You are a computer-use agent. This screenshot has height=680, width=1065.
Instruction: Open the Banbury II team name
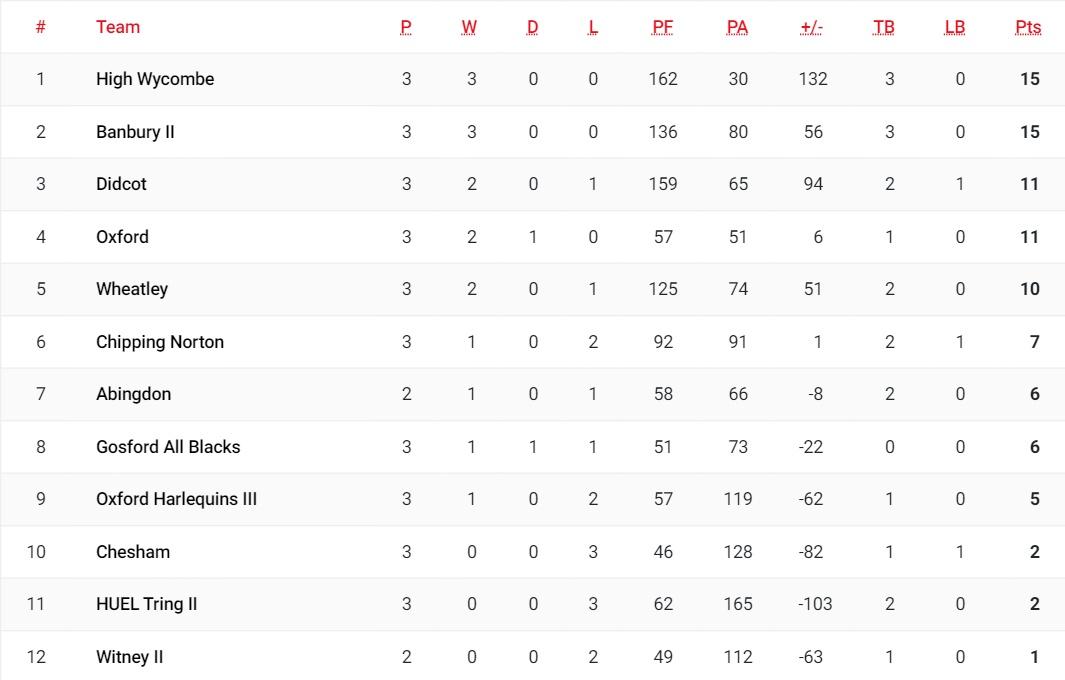pyautogui.click(x=135, y=132)
